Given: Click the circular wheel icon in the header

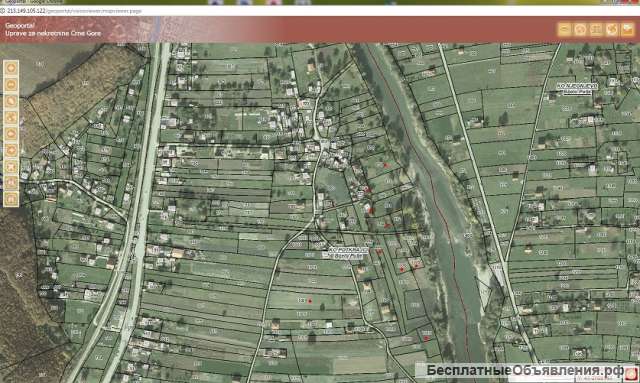Looking at the screenshot, I should [x=580, y=29].
